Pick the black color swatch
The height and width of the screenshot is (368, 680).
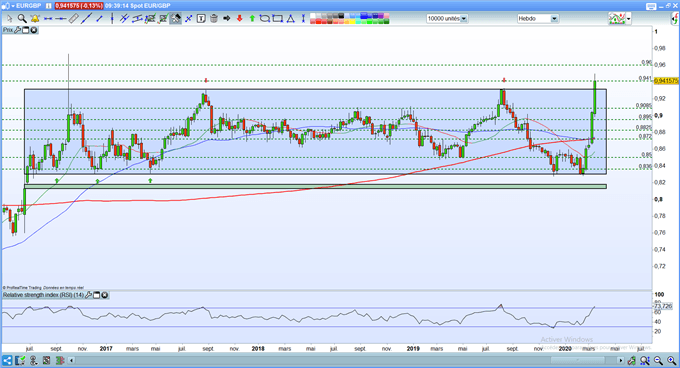341,16
